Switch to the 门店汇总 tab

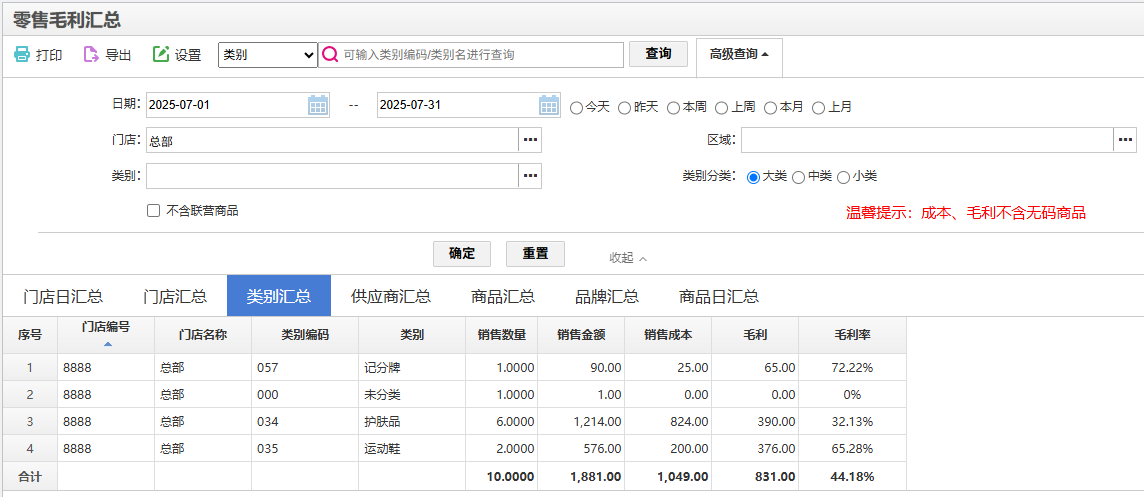pyautogui.click(x=175, y=296)
